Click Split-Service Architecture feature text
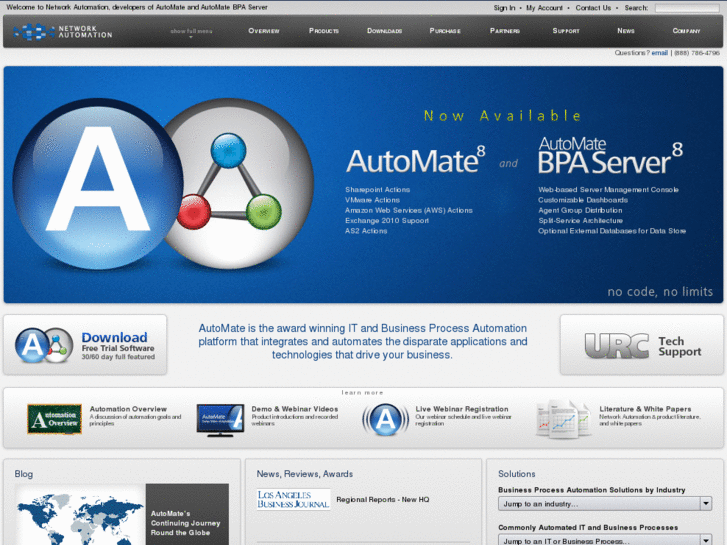This screenshot has width=727, height=545. [x=580, y=220]
